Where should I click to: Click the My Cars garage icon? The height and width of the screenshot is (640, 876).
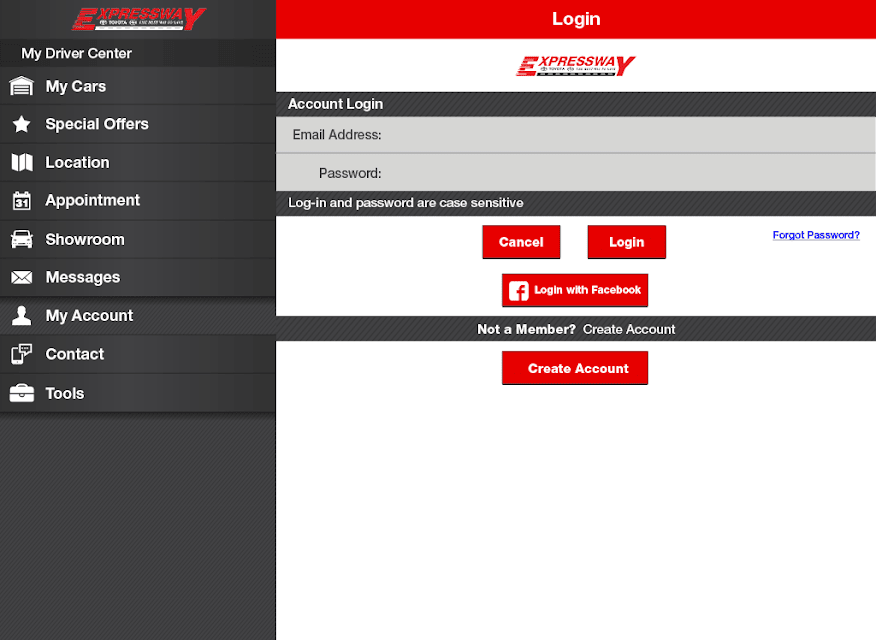click(22, 86)
